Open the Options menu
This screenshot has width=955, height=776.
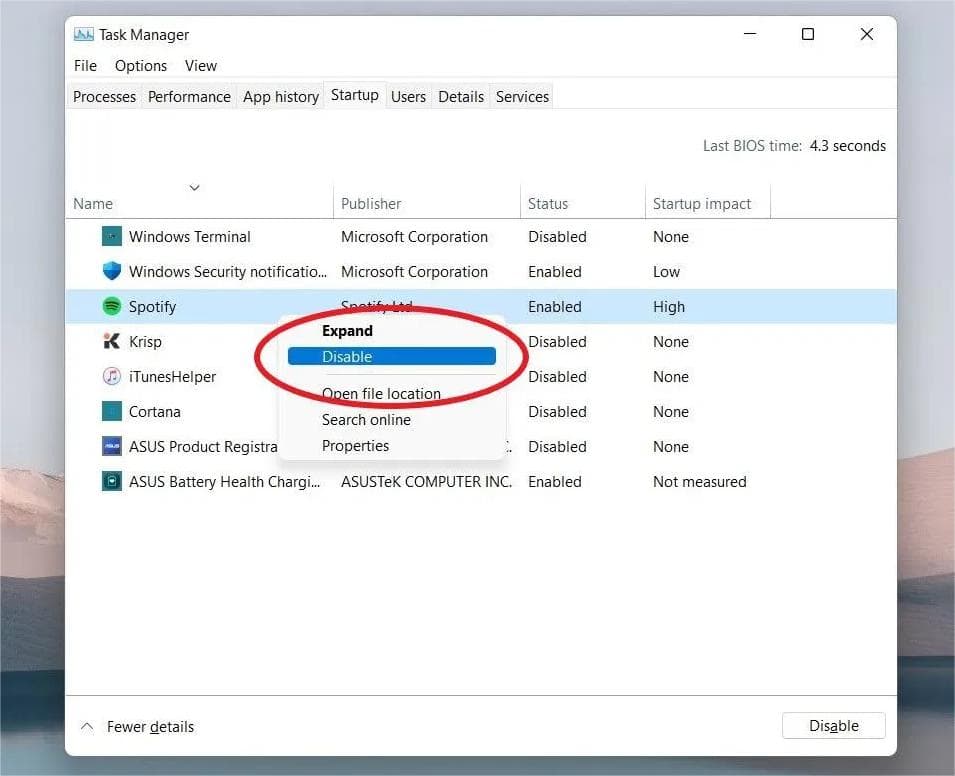pos(141,66)
